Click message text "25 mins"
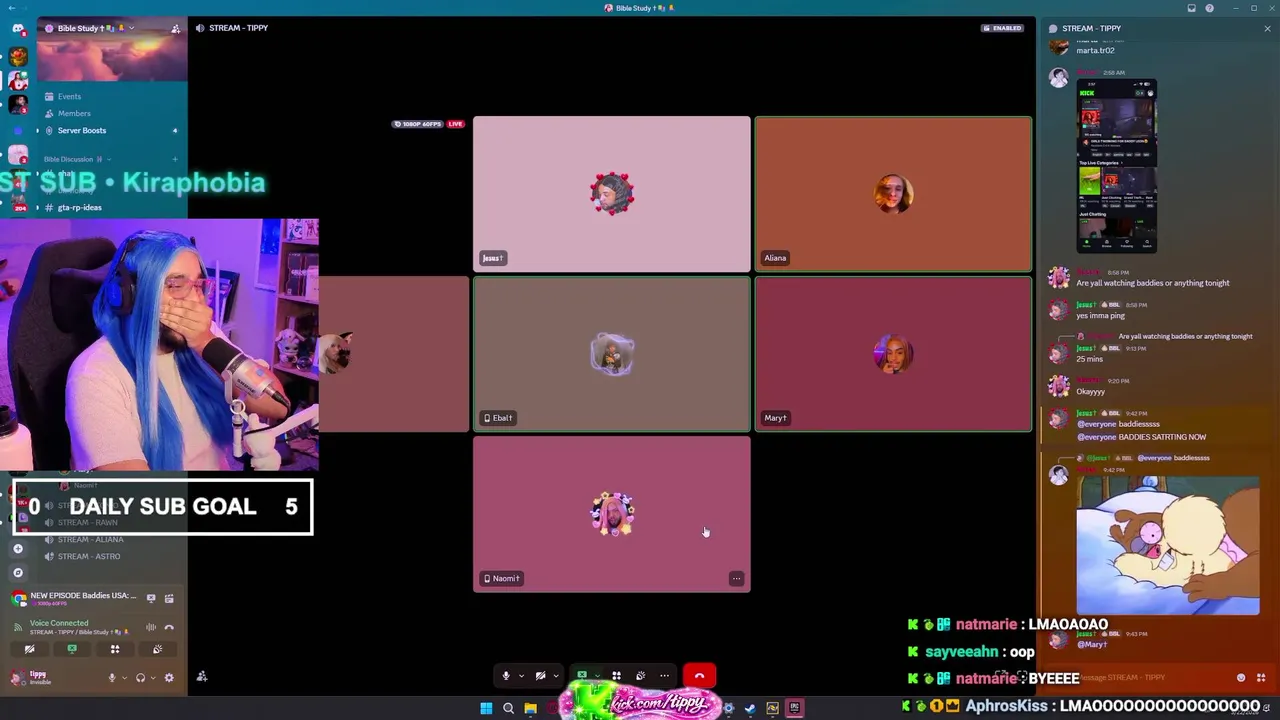Screen dimensions: 1280x720 (1089, 358)
